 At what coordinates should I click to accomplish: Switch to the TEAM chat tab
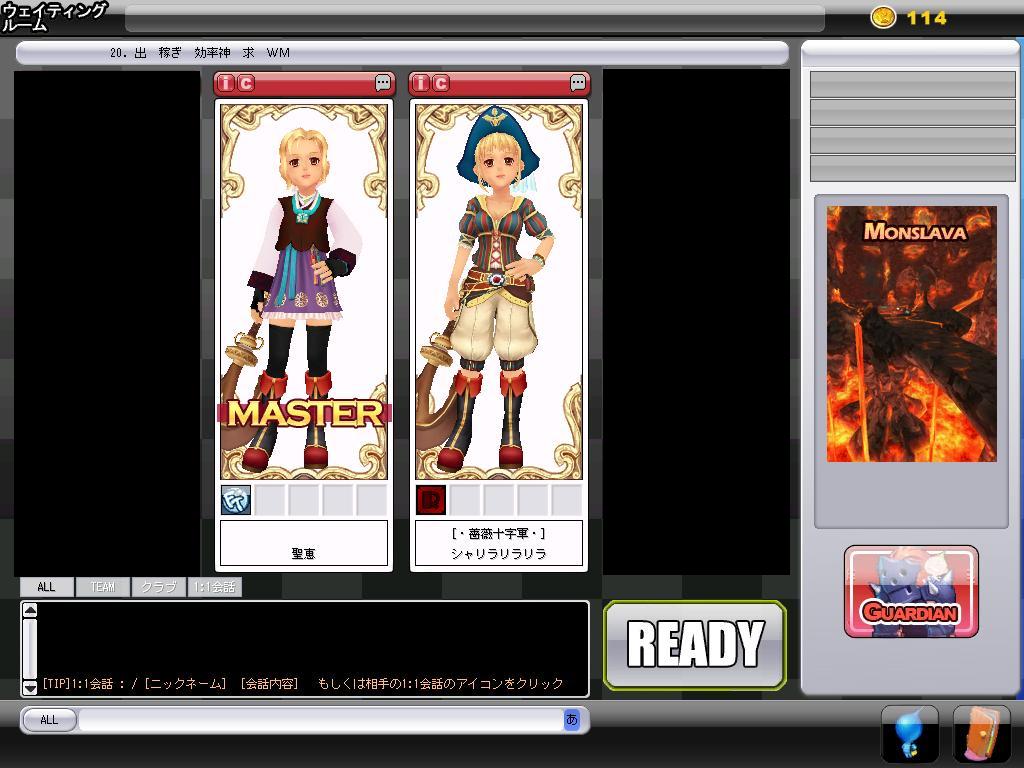point(102,587)
